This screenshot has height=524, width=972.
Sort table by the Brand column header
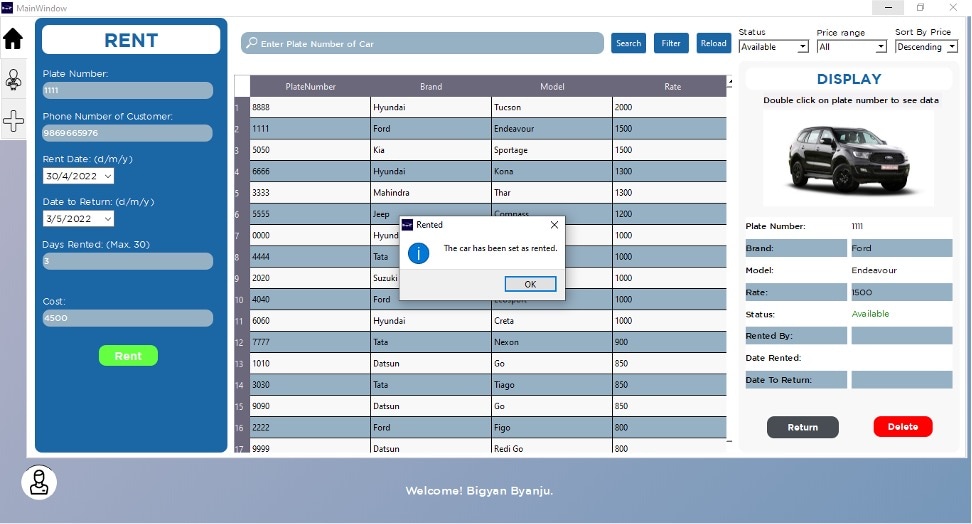click(x=430, y=87)
